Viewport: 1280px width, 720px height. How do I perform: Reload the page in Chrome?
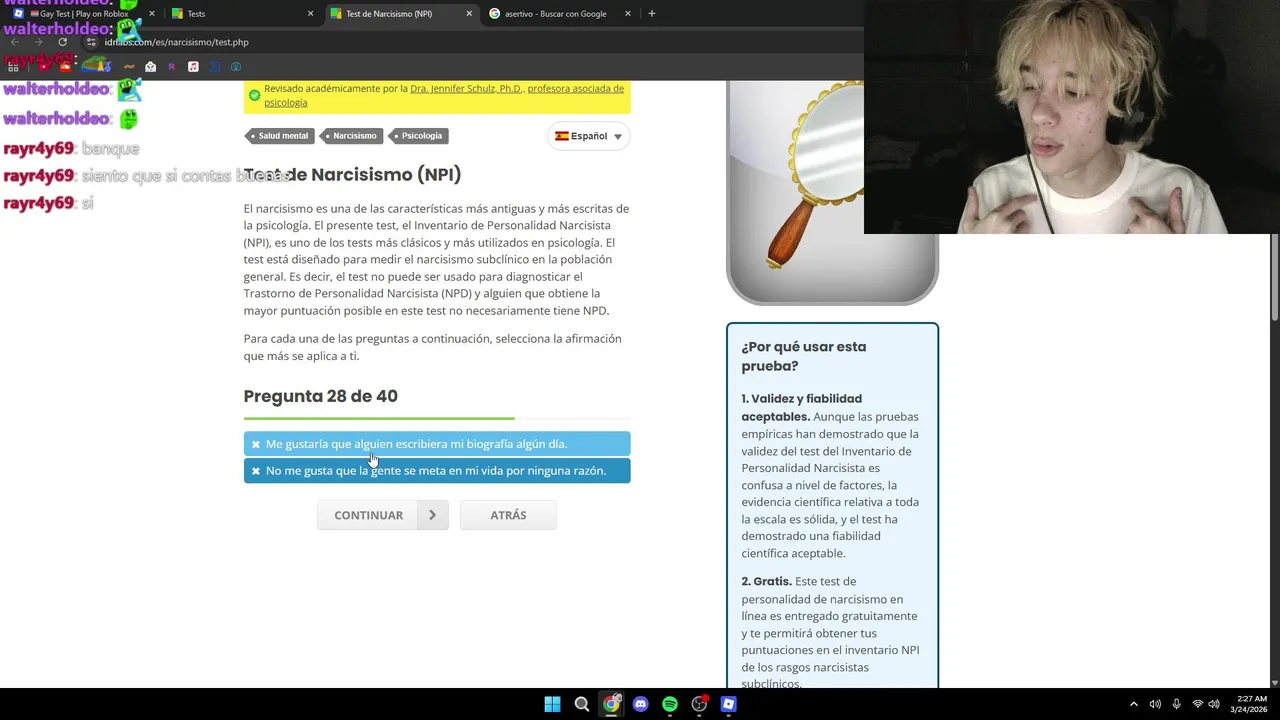62,42
